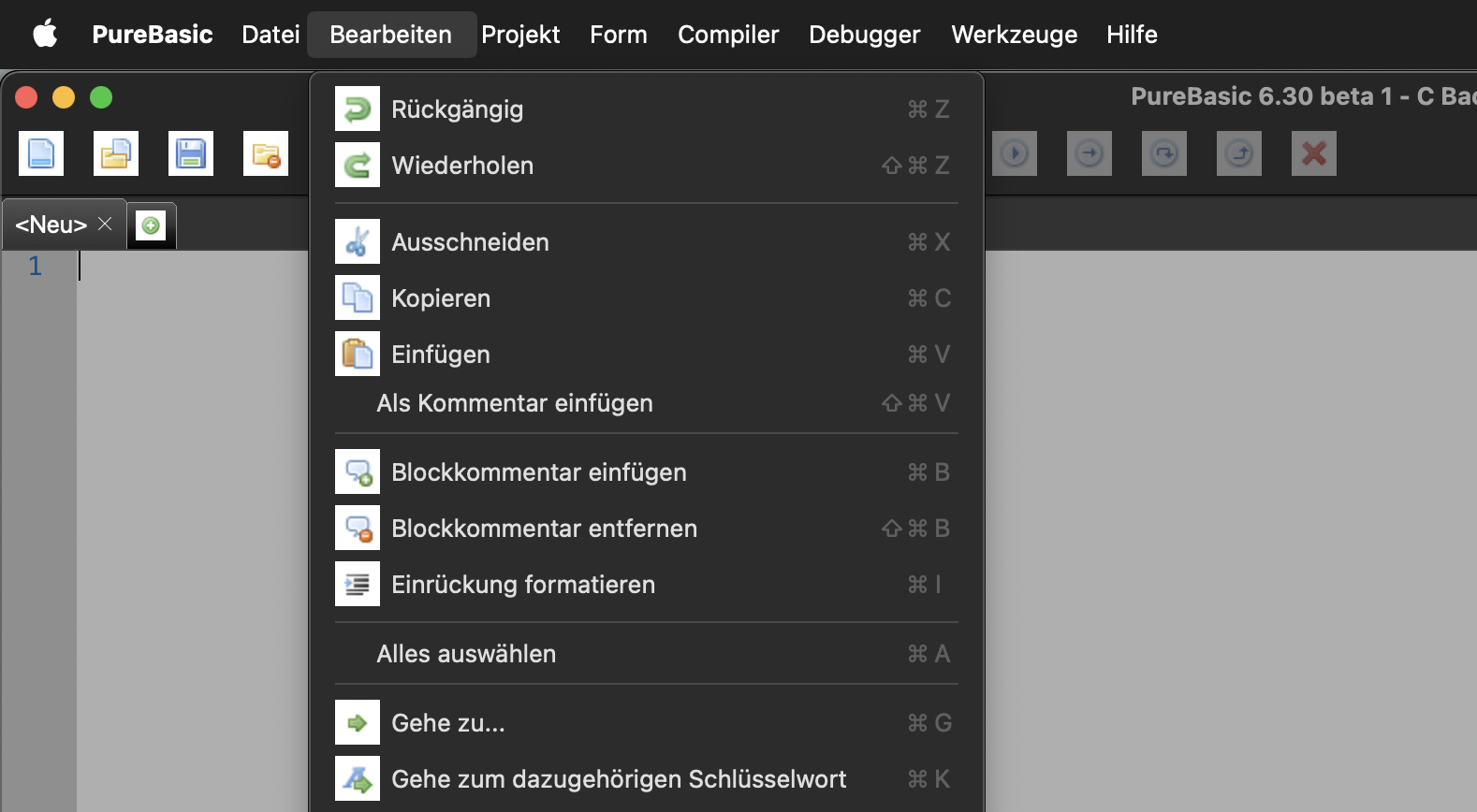Open the Form menu
Screen dimensions: 1477x812
pyautogui.click(x=619, y=35)
